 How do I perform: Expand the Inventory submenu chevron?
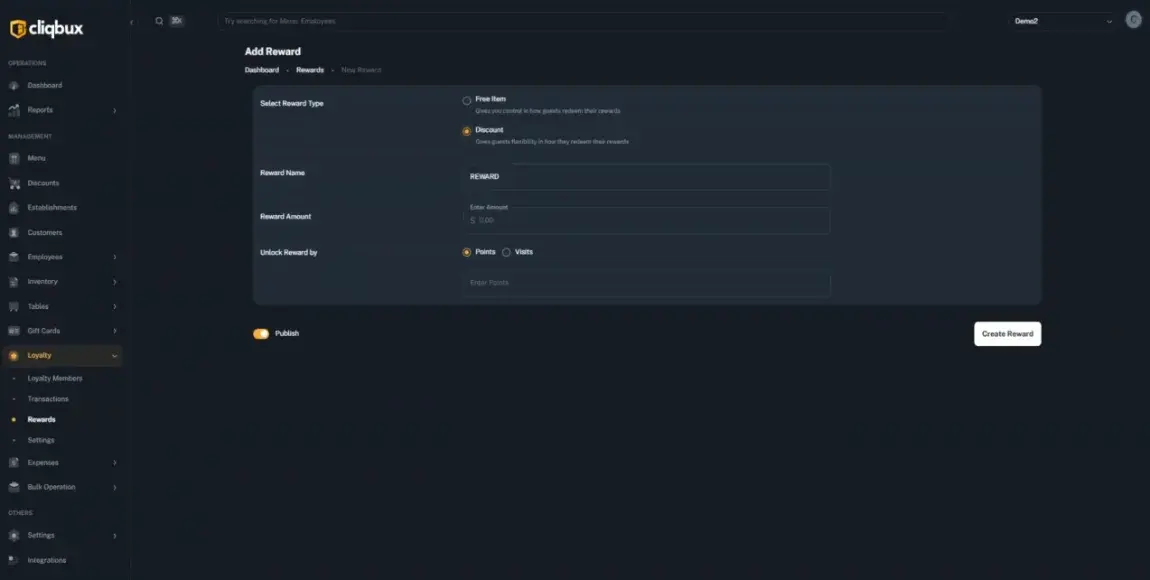pyautogui.click(x=114, y=282)
